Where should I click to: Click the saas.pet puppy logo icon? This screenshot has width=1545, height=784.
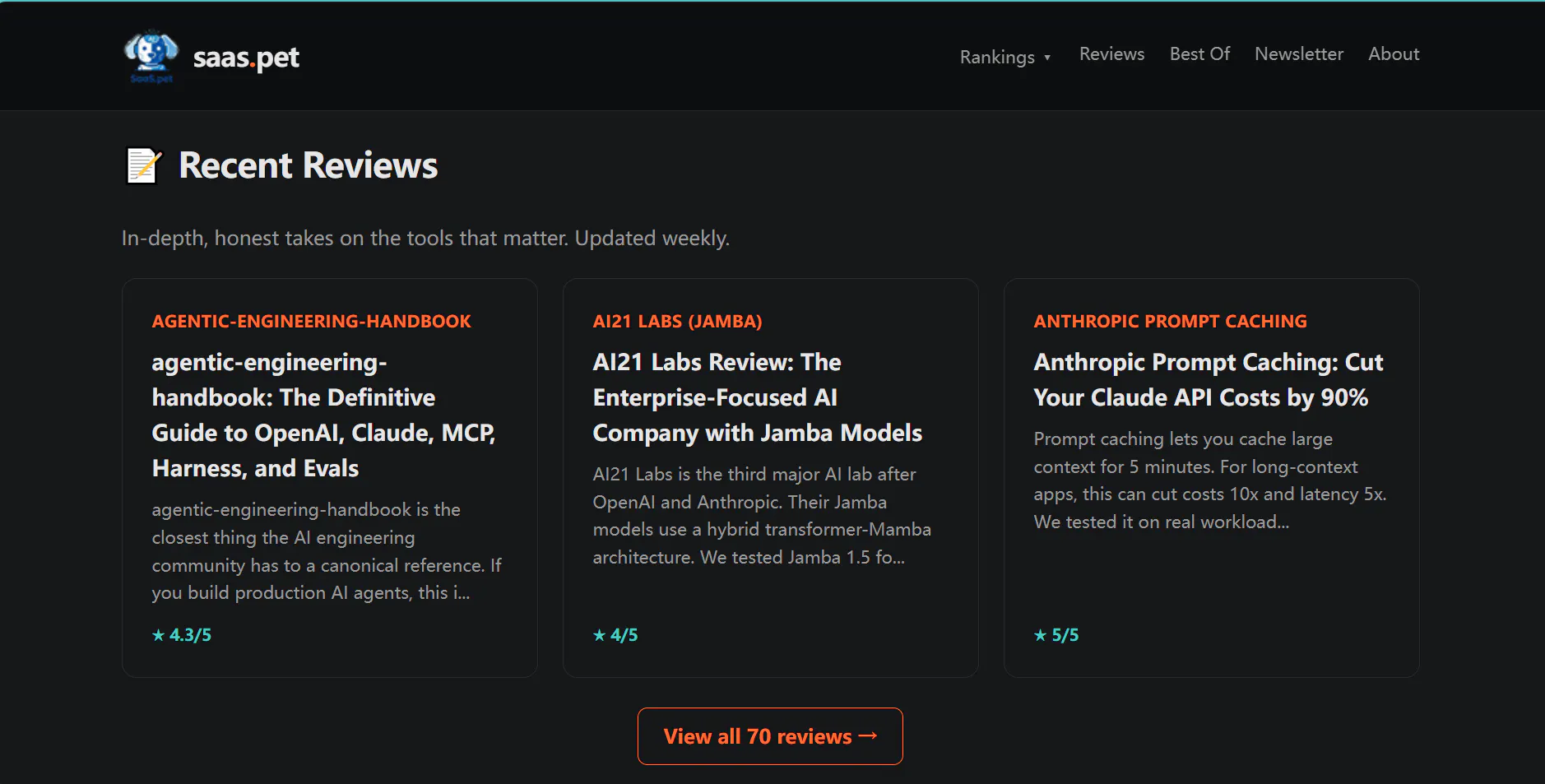151,56
